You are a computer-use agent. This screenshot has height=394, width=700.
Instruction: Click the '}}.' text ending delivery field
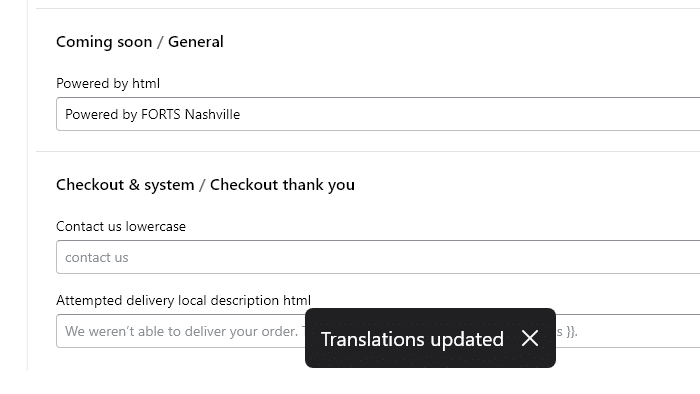point(572,331)
